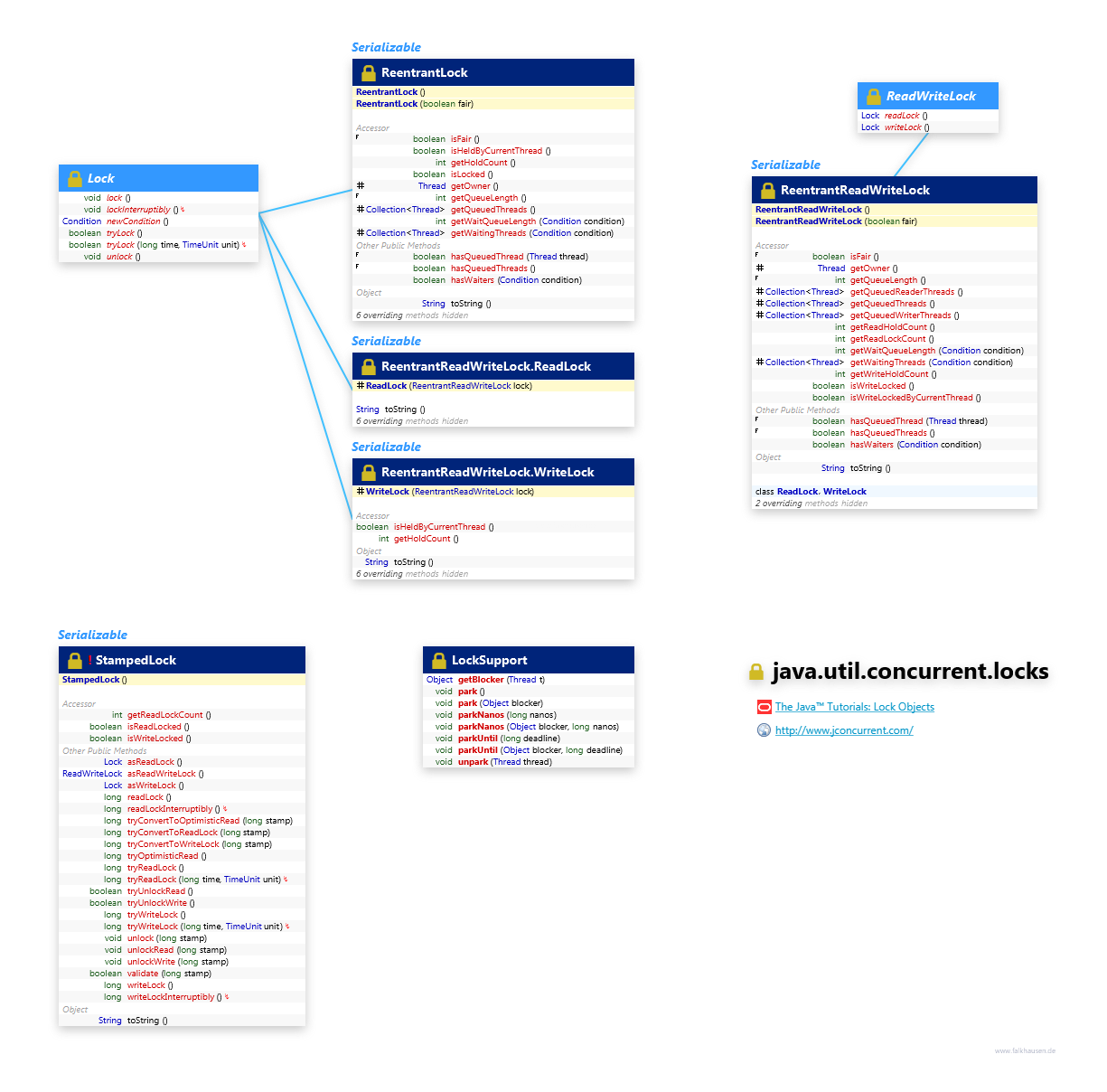Click the www.falkhausen.de text at bottom right
The width and height of the screenshot is (1107, 1092).
pyautogui.click(x=1025, y=1050)
